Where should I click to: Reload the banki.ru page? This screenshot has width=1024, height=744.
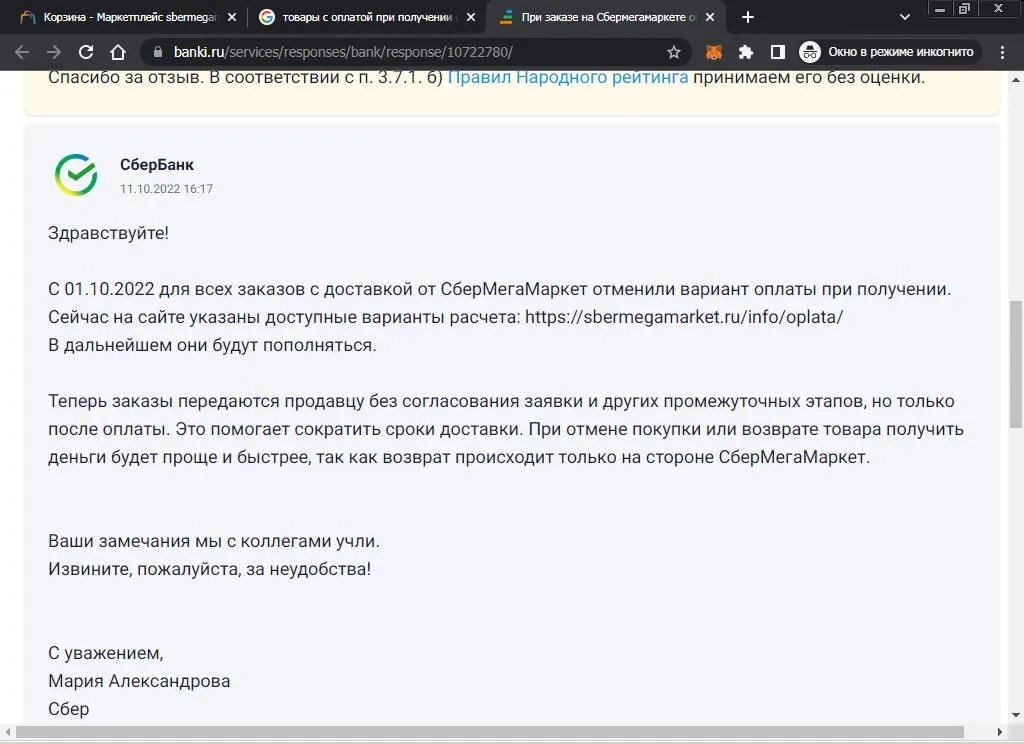(x=86, y=52)
